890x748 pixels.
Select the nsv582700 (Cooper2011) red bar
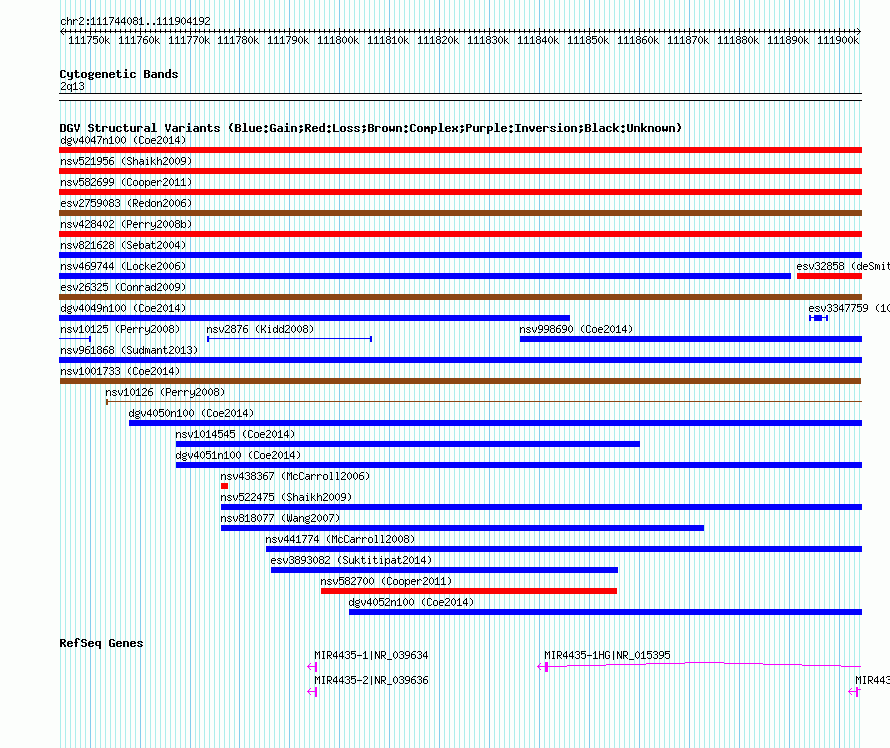[x=469, y=591]
